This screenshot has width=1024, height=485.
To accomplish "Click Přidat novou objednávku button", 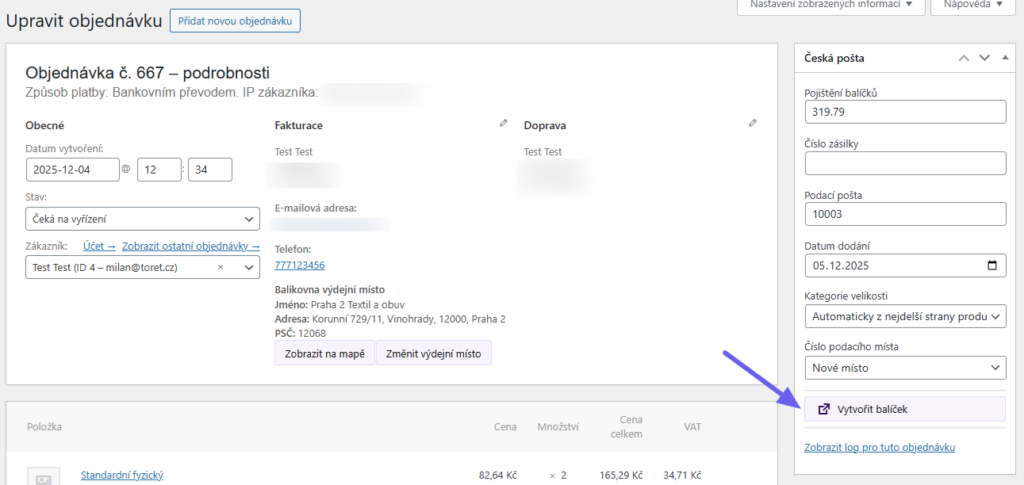I will (x=234, y=21).
